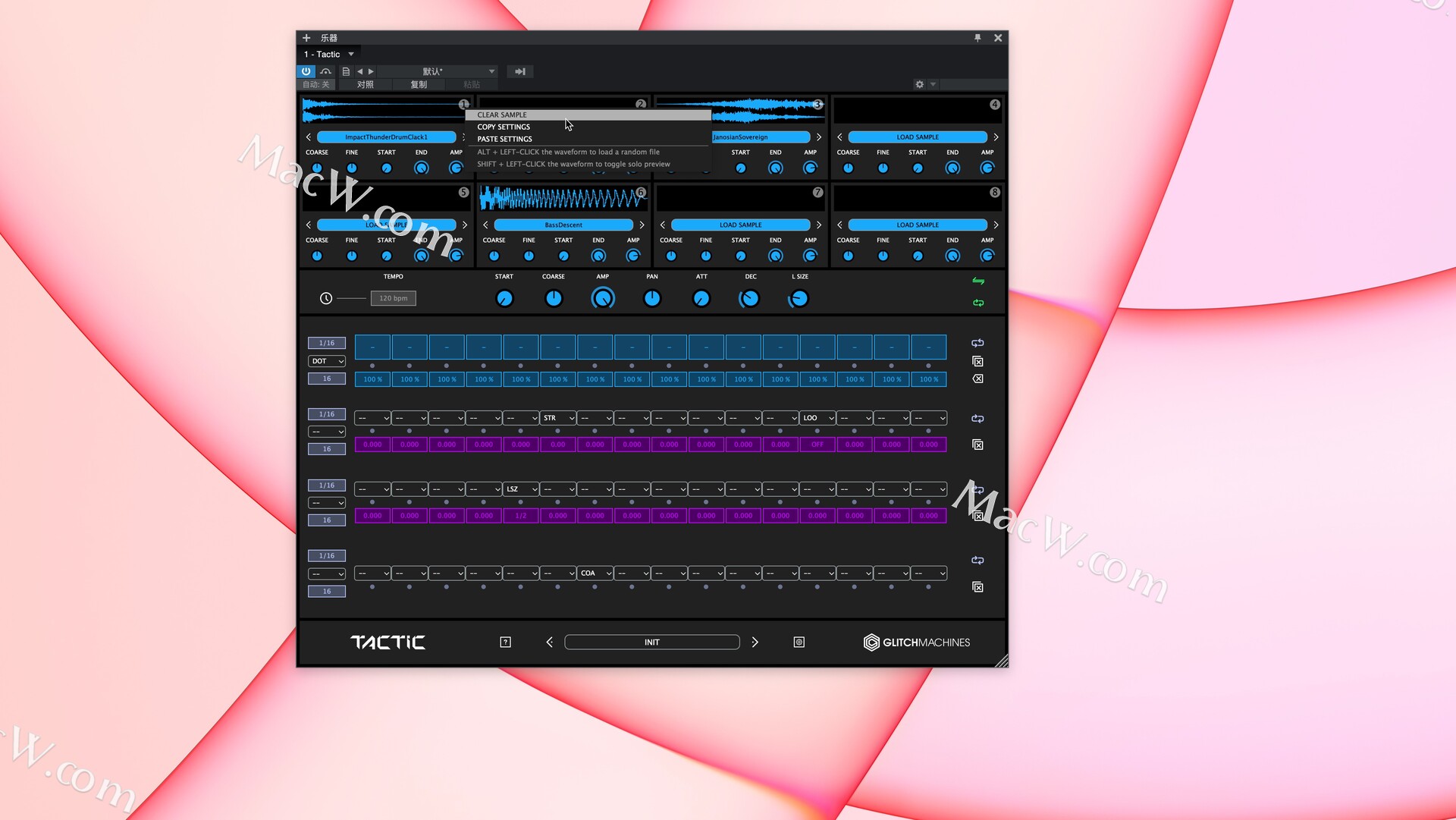Click the BassDescent sample name
Screen dimensions: 1456x820
563,225
